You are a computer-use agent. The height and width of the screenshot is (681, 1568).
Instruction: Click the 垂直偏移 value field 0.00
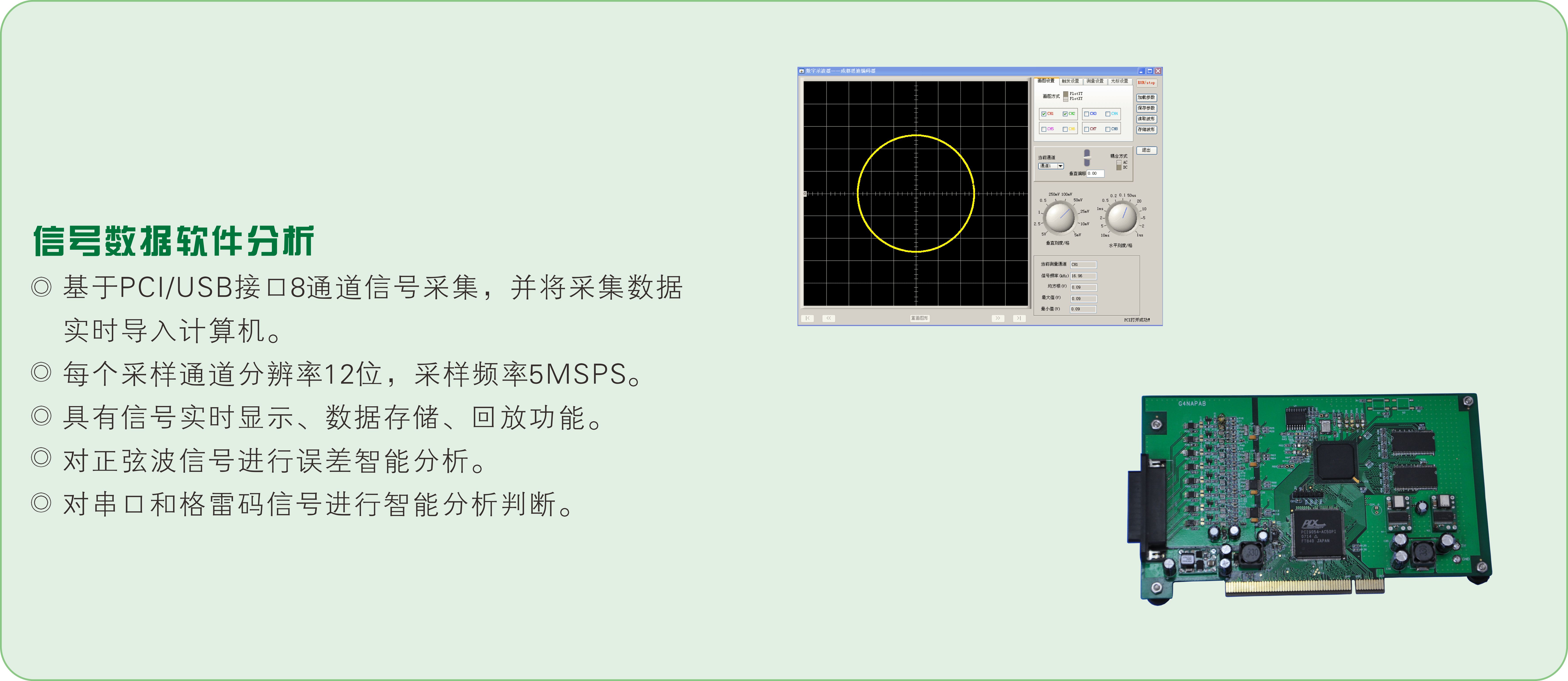[1096, 174]
